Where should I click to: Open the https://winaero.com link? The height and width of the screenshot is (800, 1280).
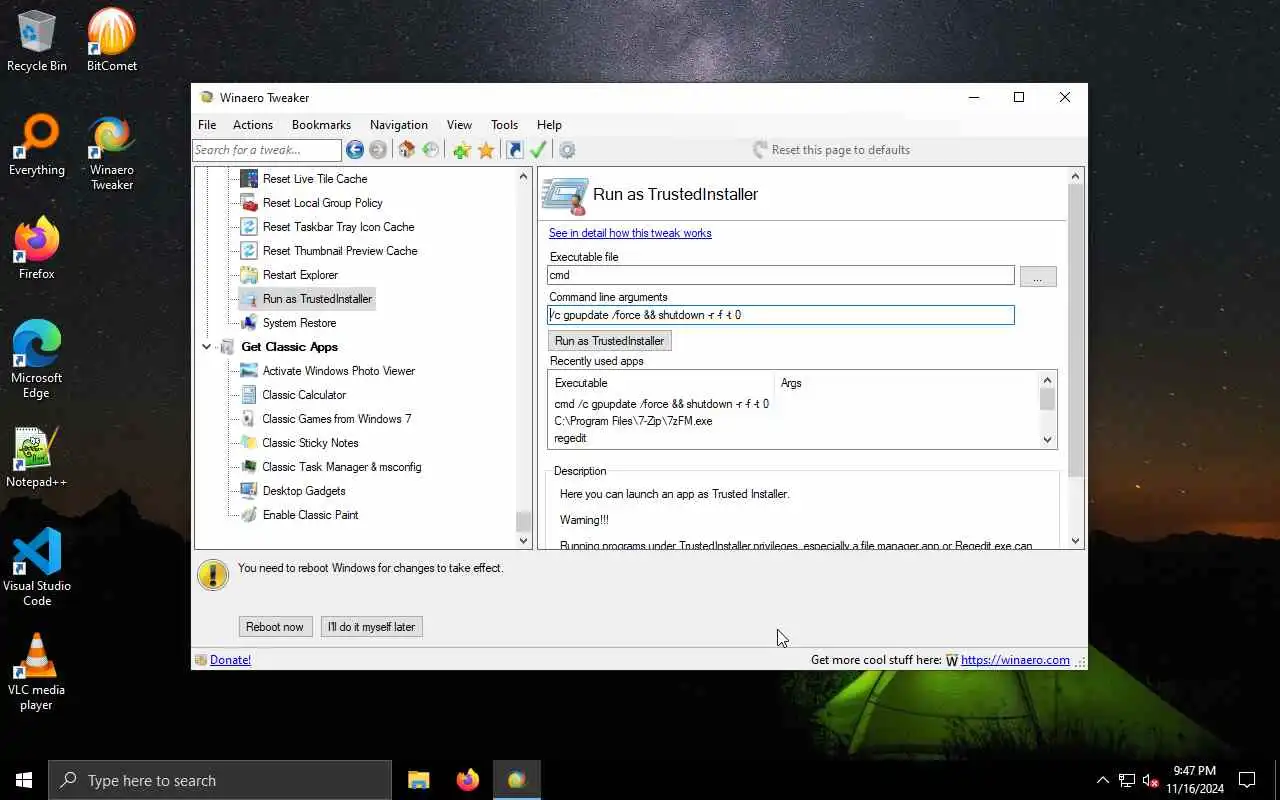tap(1015, 660)
